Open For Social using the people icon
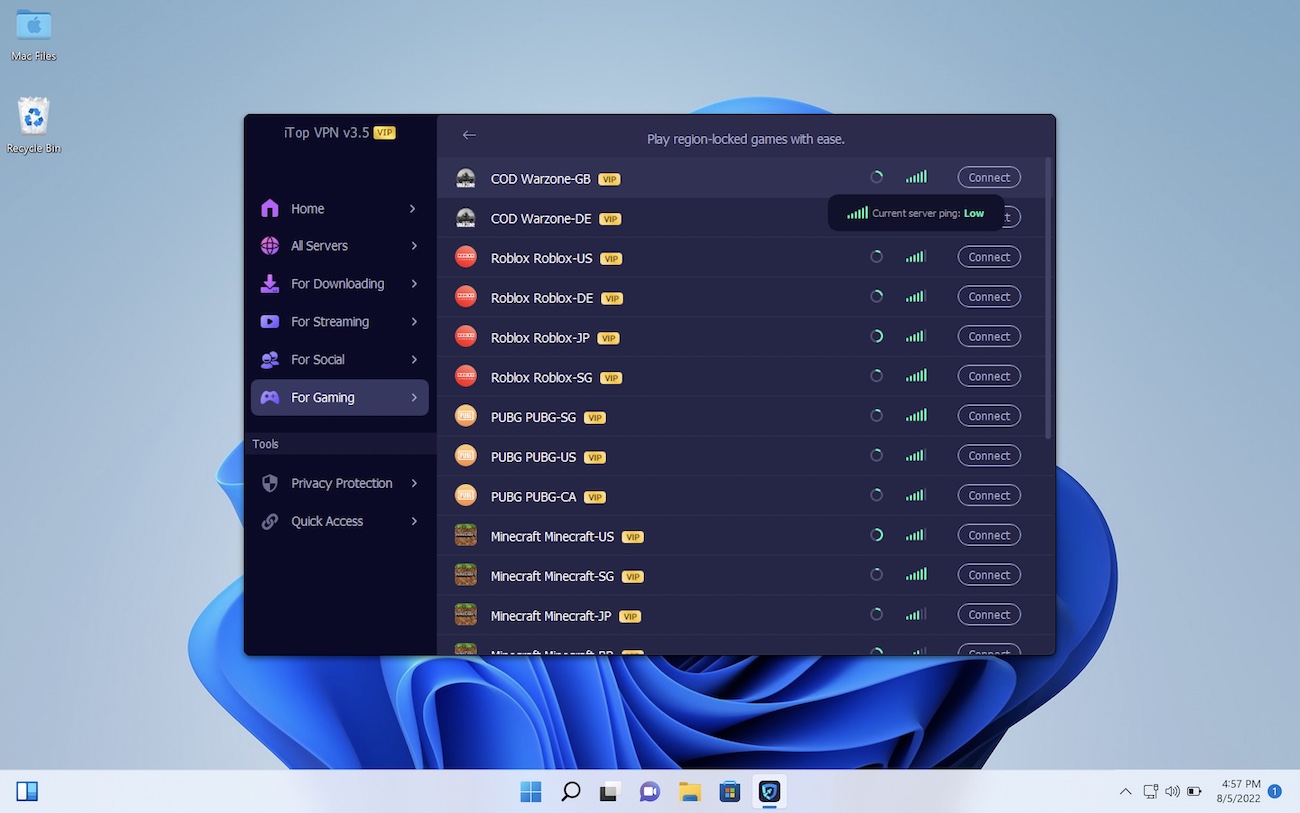 coord(269,359)
